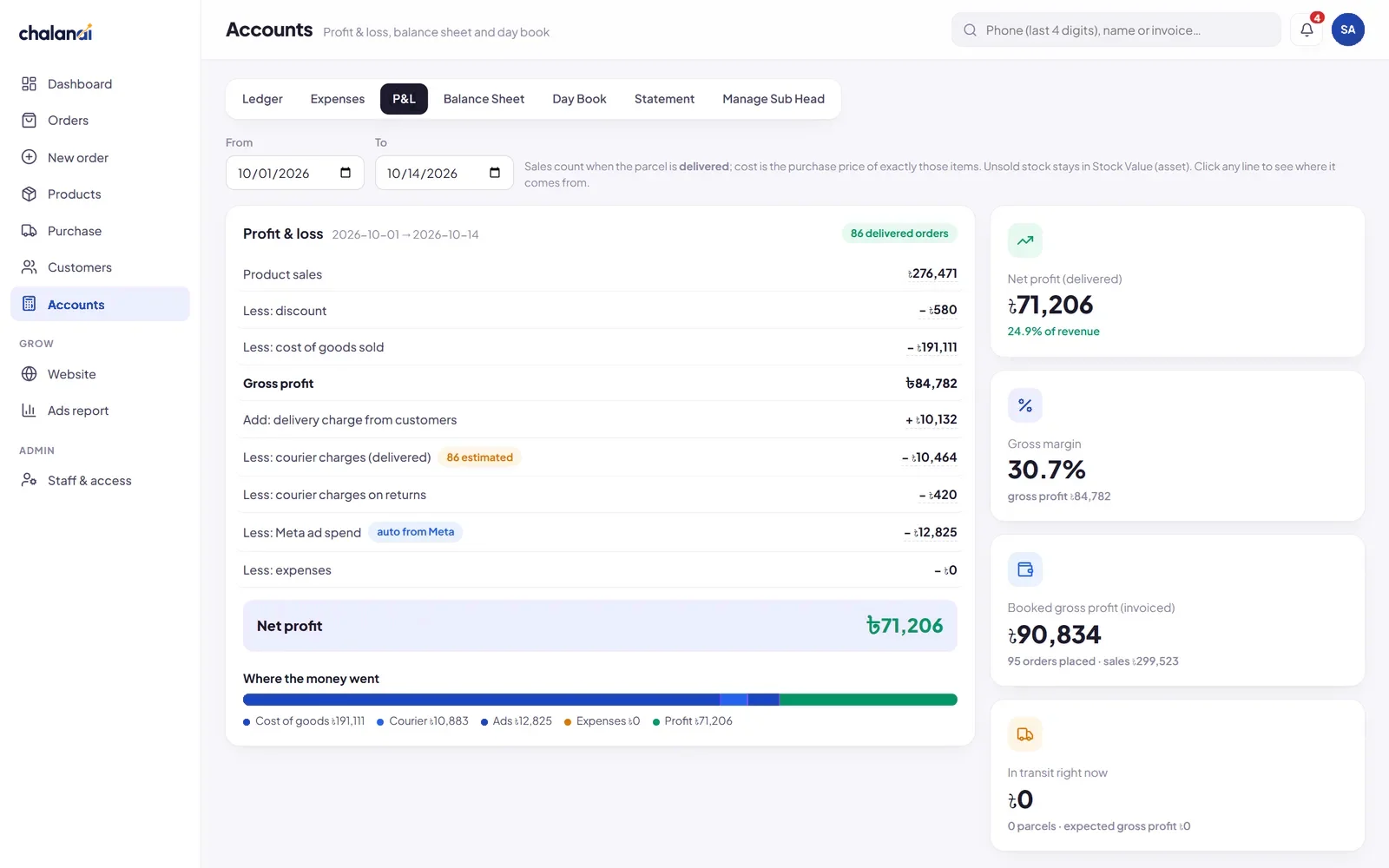The height and width of the screenshot is (868, 1389).
Task: Click Less: courier charges on returns line
Action: (600, 495)
